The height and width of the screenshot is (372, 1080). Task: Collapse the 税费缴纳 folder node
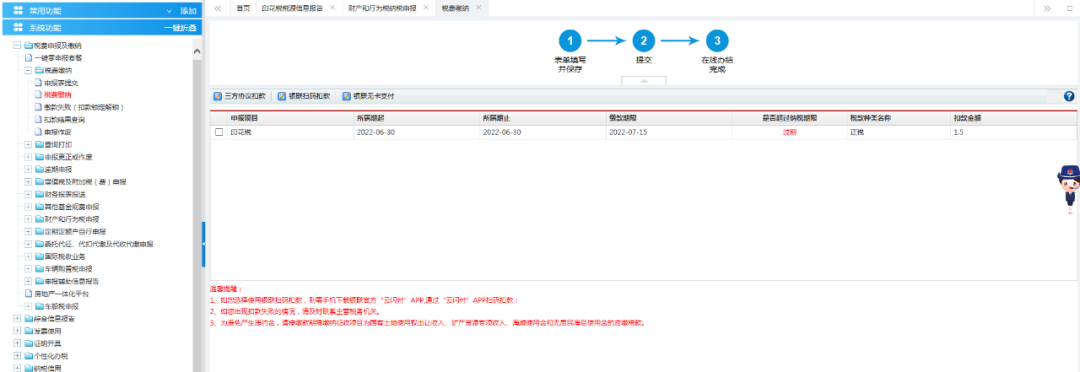coord(28,70)
